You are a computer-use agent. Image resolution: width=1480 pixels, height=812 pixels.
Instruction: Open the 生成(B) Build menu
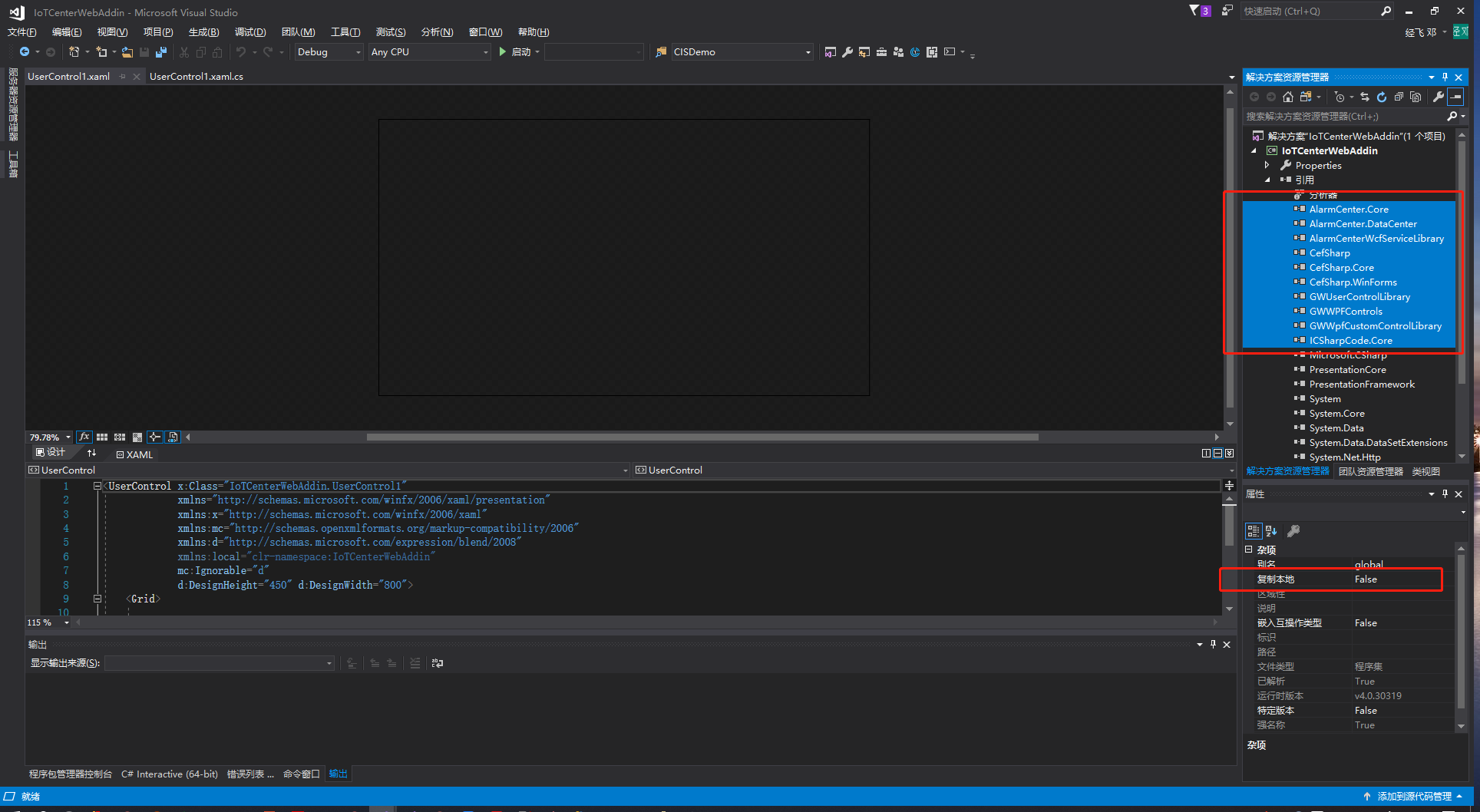(203, 31)
